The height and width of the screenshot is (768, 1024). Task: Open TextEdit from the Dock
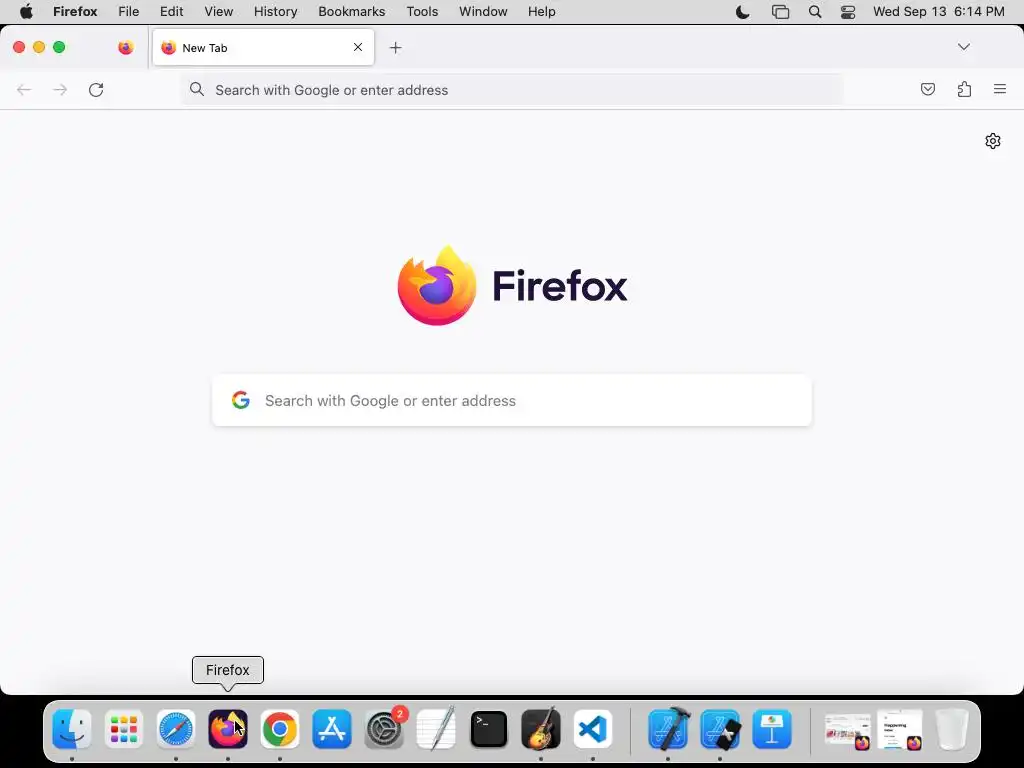coord(436,729)
